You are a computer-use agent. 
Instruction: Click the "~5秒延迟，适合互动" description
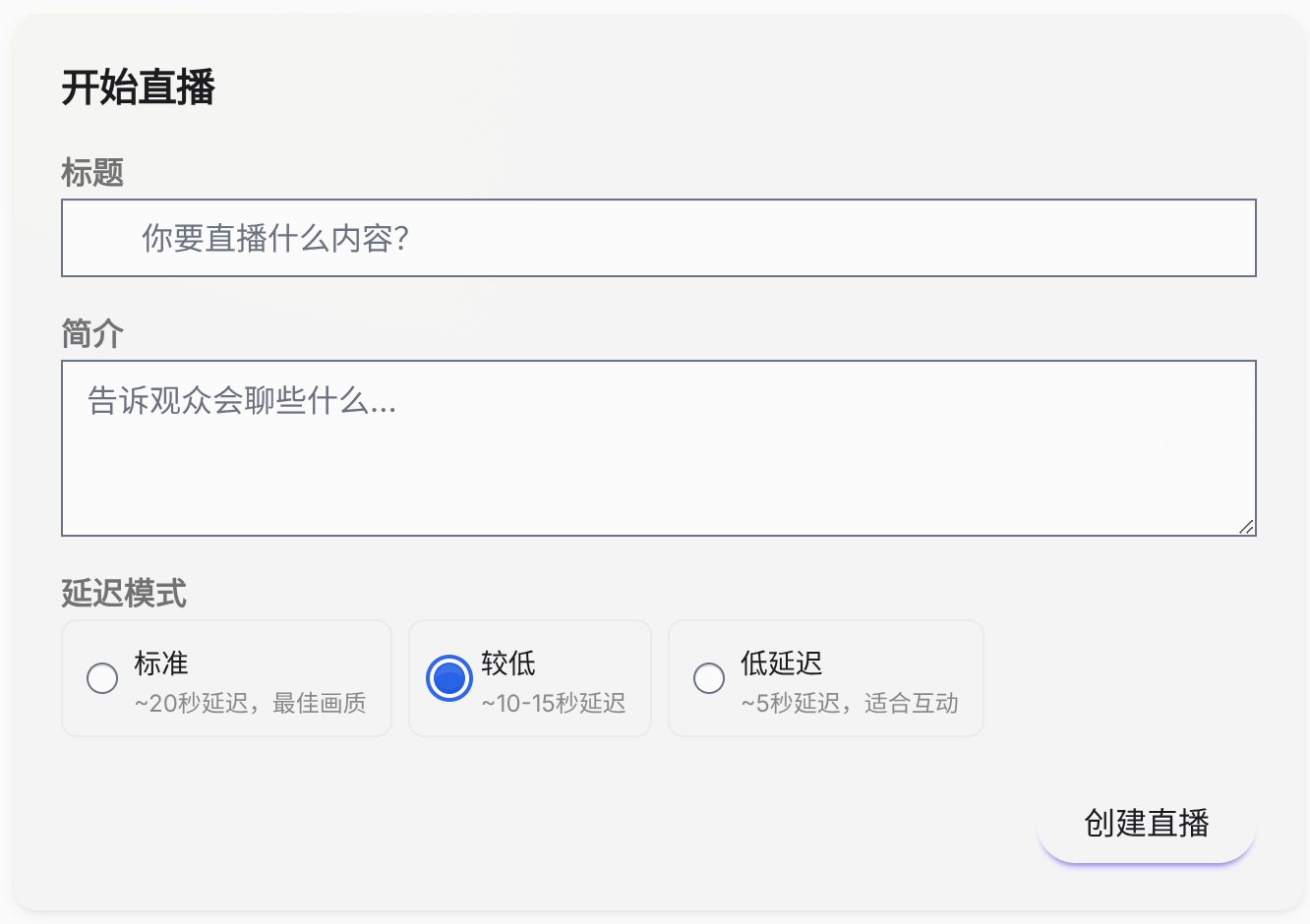point(850,703)
